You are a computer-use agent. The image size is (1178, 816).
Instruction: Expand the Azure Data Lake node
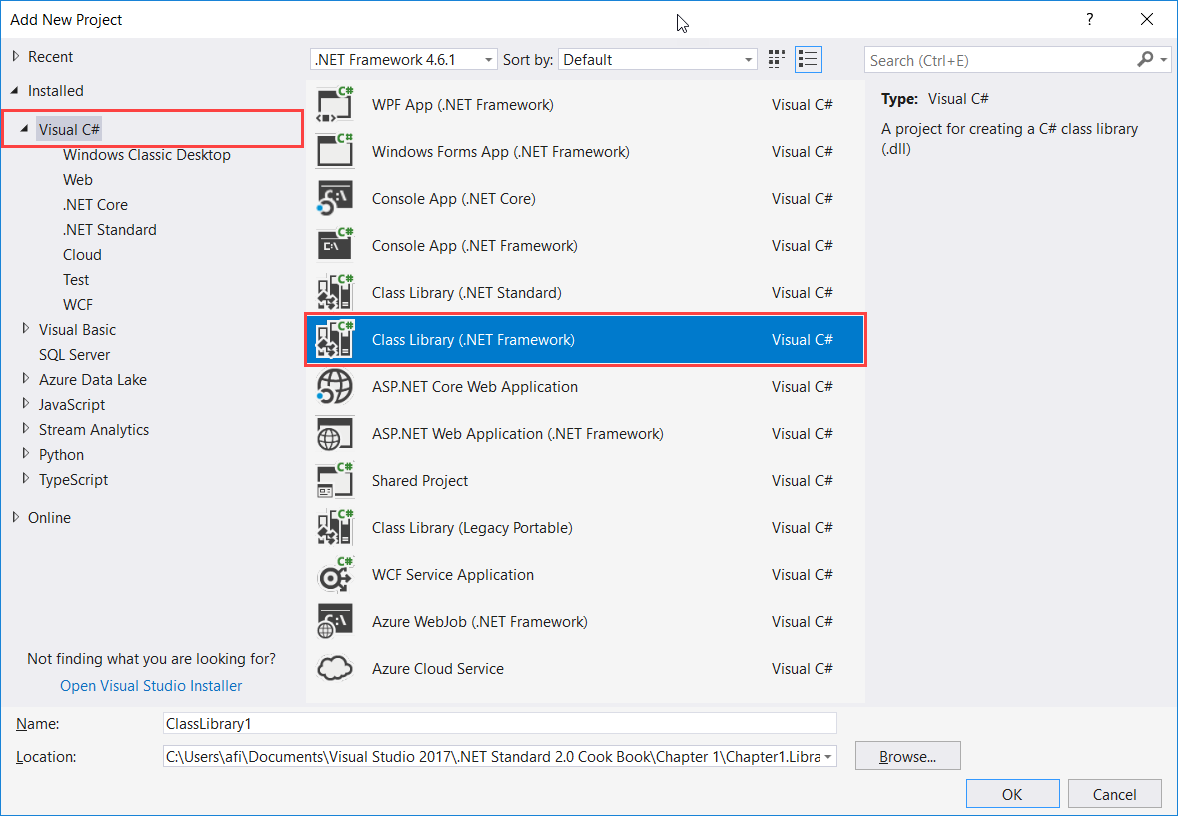(x=26, y=379)
